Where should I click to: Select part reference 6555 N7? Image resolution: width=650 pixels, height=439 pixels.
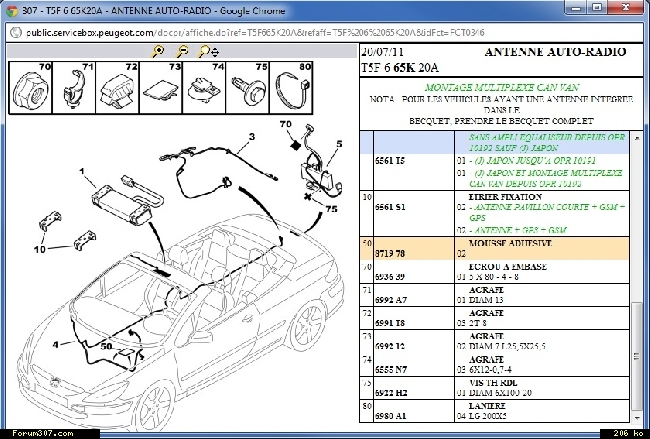[391, 370]
